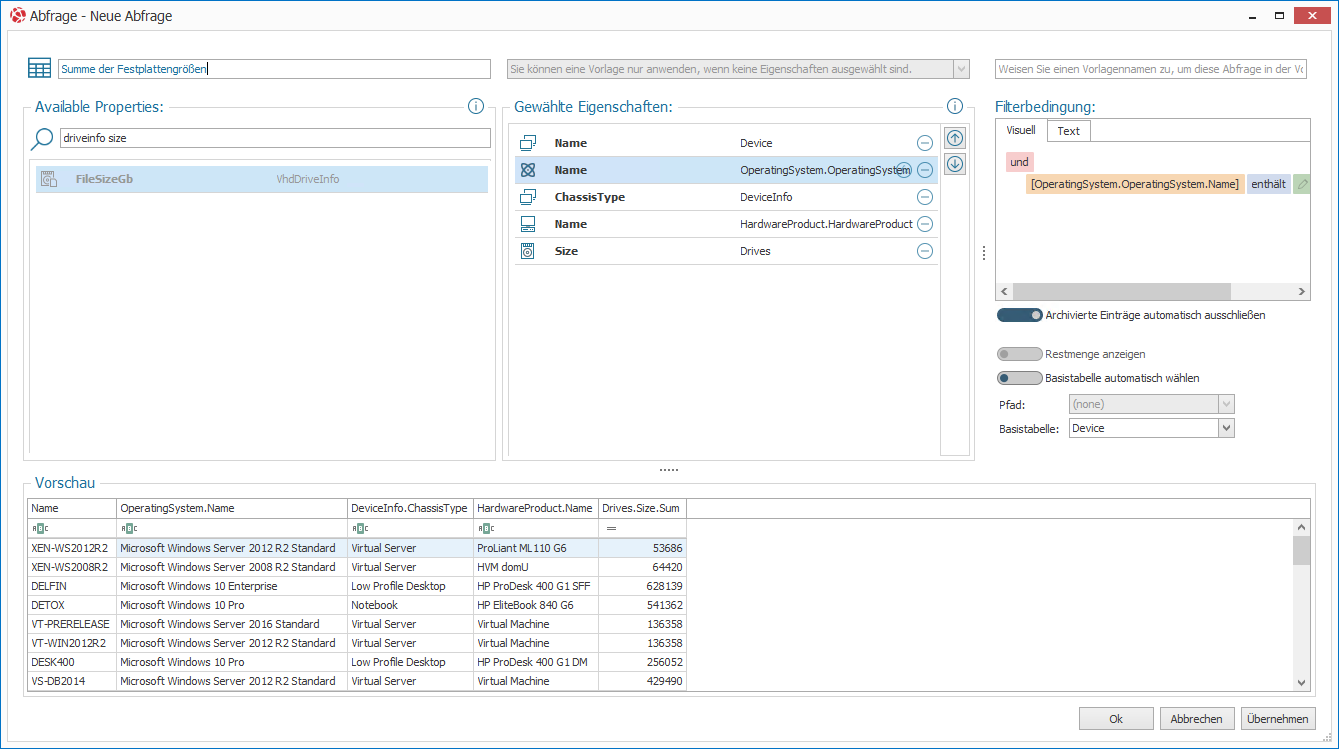The width and height of the screenshot is (1339, 749).
Task: Open the Basistabelle dropdown
Action: pos(1226,428)
